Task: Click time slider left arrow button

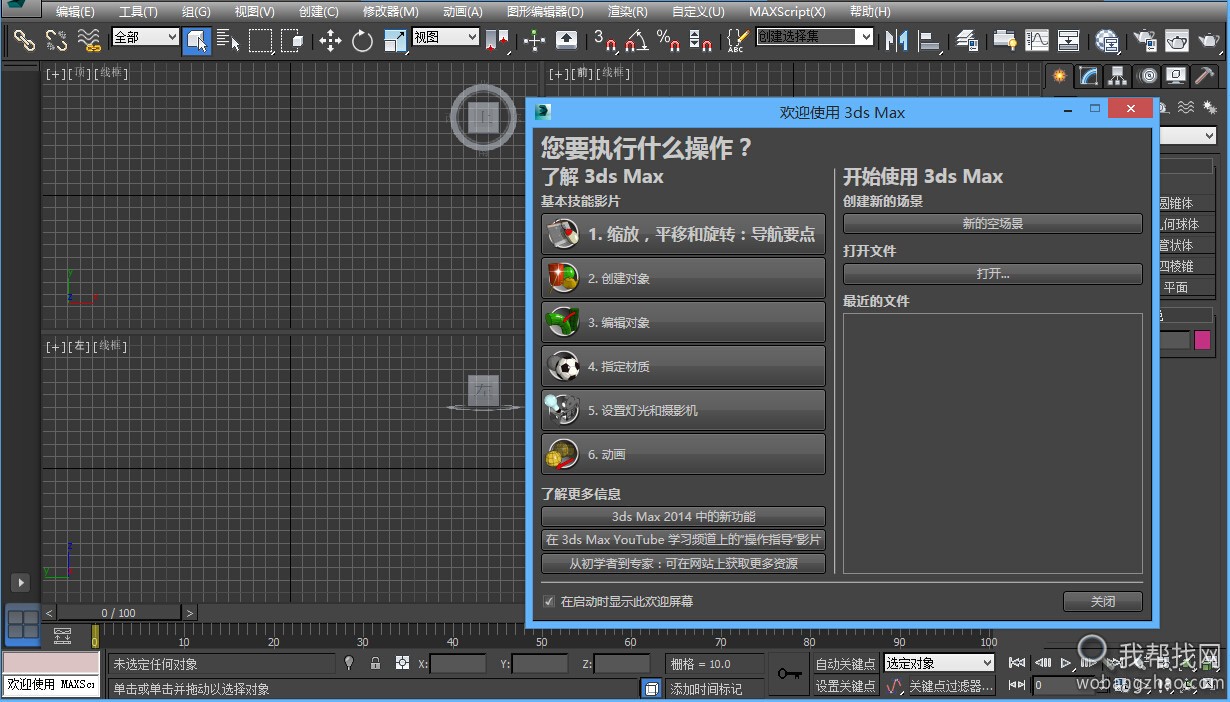Action: tap(49, 612)
